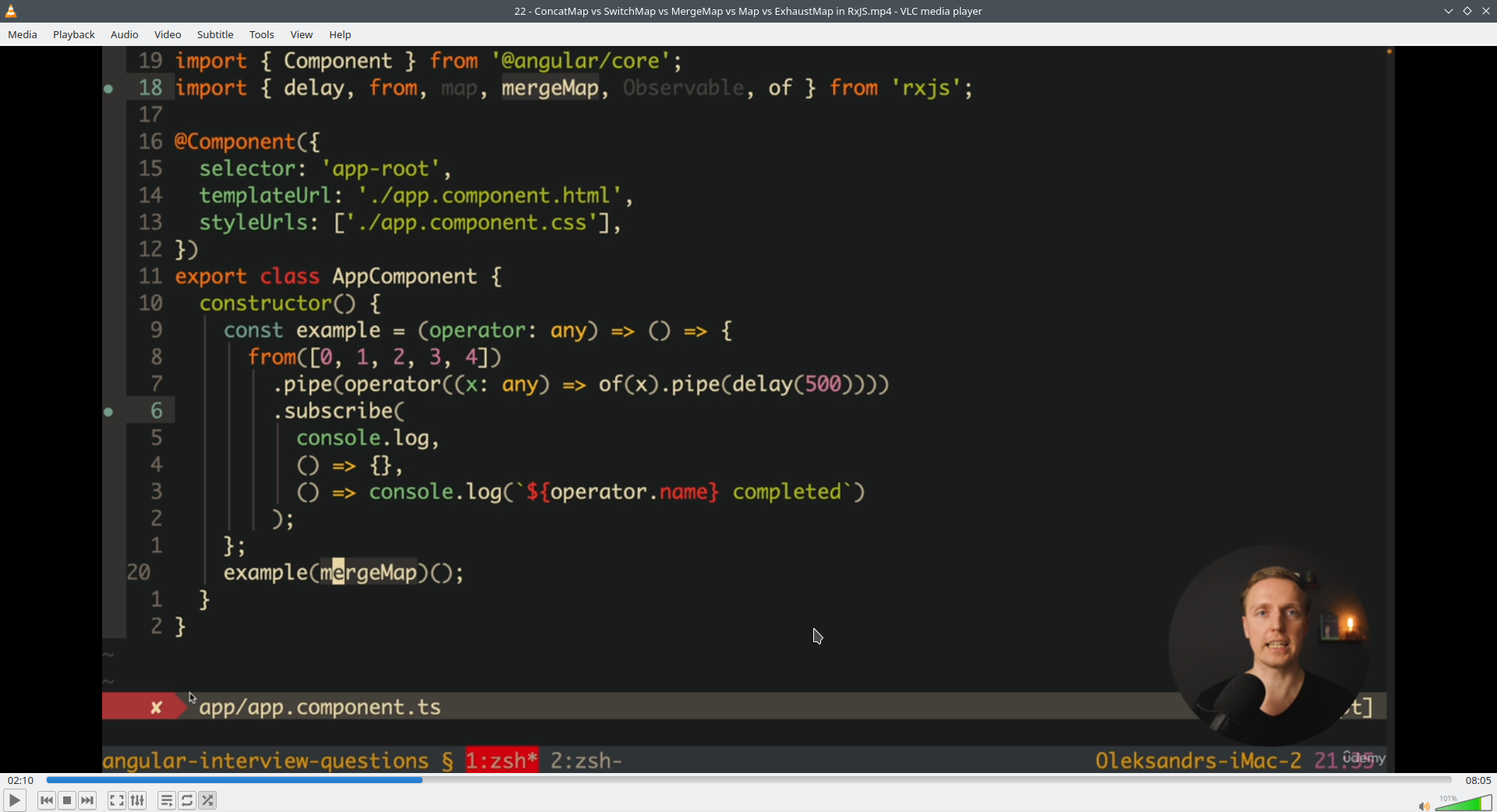Viewport: 1497px width, 812px height.
Task: Open the Subtitle menu
Action: tap(215, 34)
